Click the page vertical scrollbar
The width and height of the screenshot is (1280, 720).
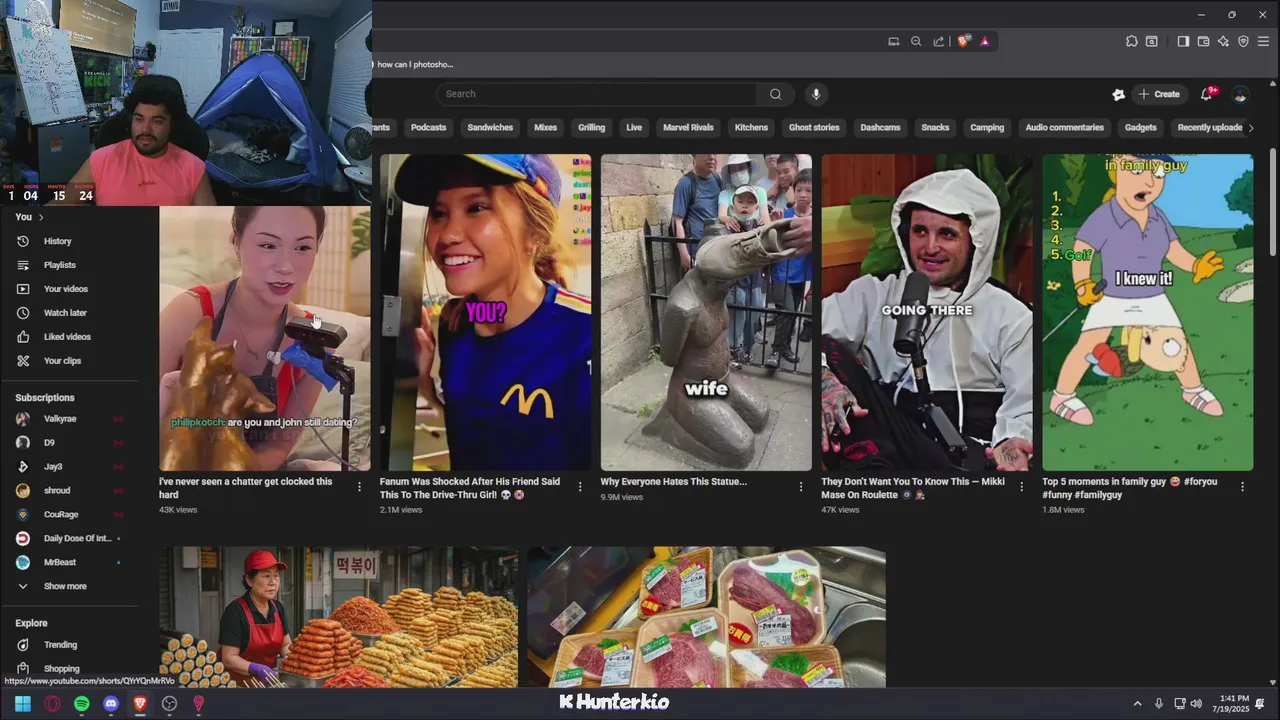(x=1273, y=200)
